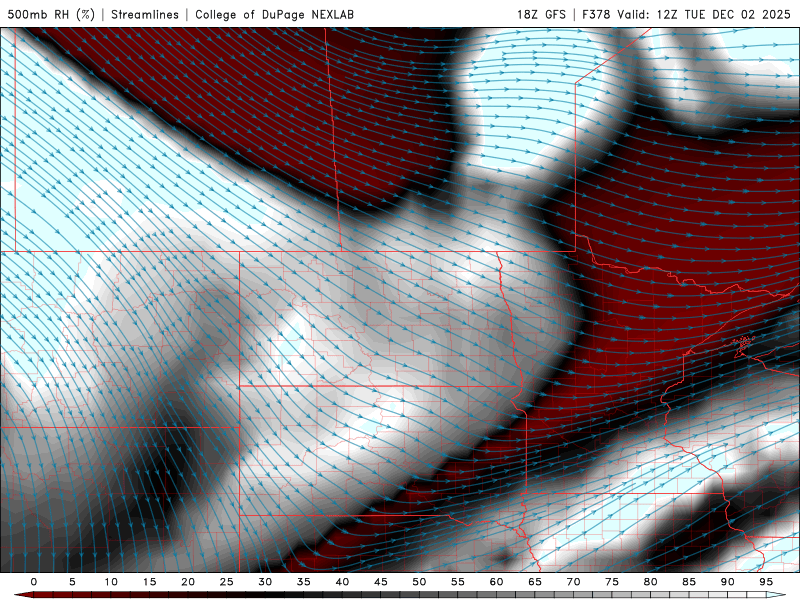This screenshot has width=800, height=600.
Task: Click the "85" value on color scale
Action: [689, 582]
